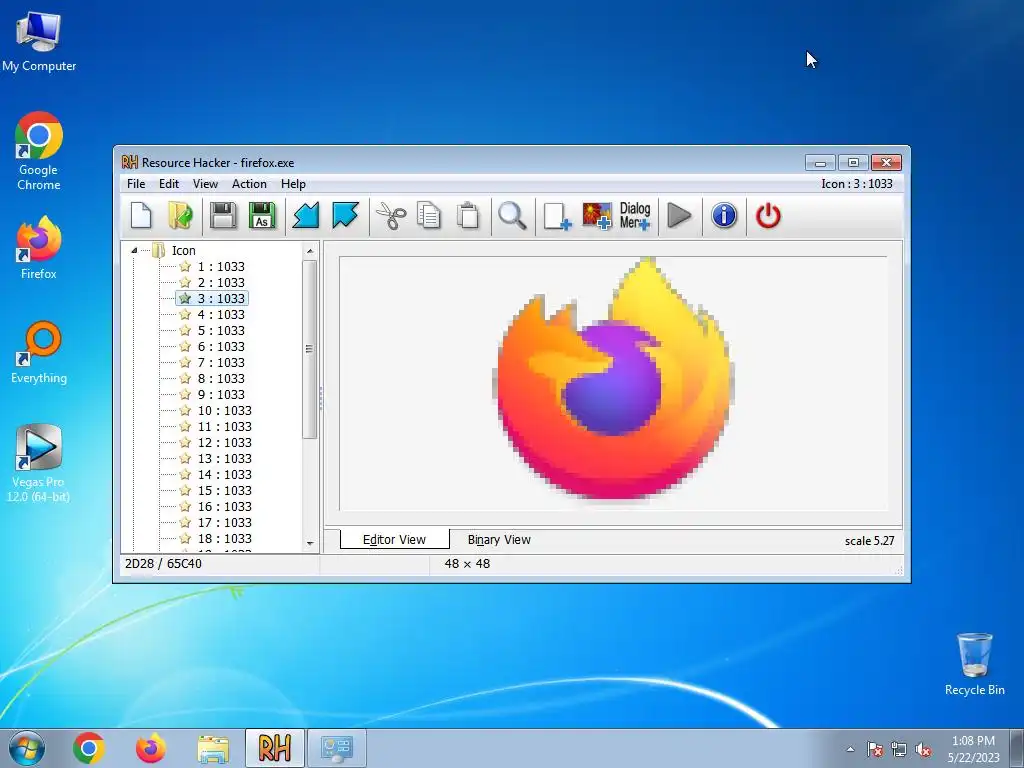Image resolution: width=1024 pixels, height=768 pixels.
Task: Click the export resource up-arrow icon
Action: (345, 216)
